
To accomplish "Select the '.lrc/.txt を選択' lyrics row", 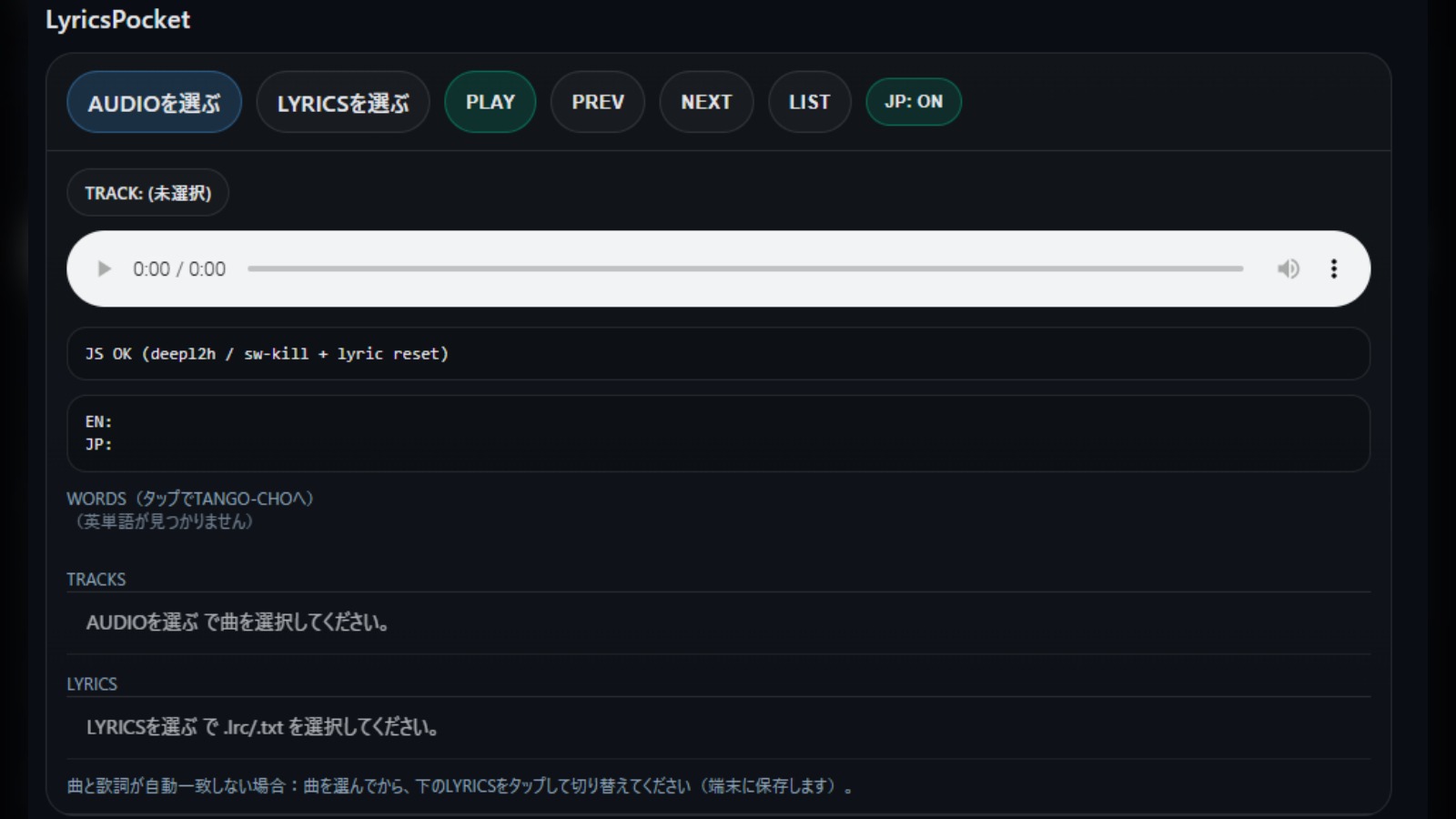I will point(262,727).
